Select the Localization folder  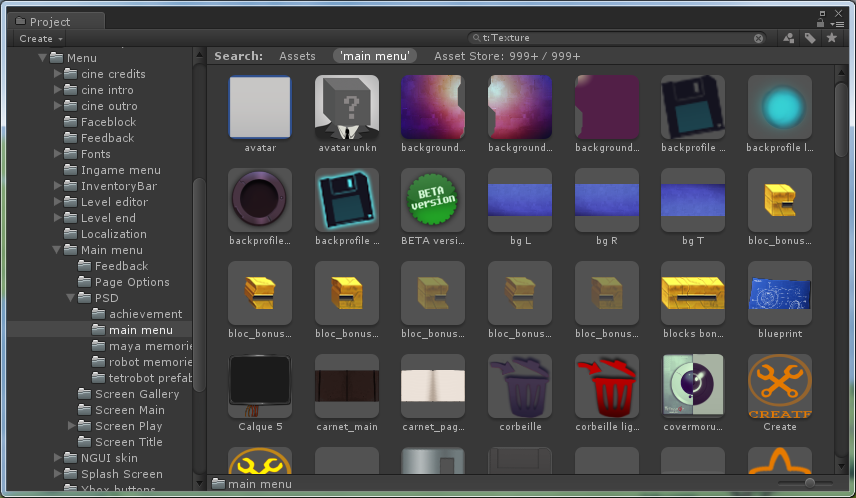105,234
